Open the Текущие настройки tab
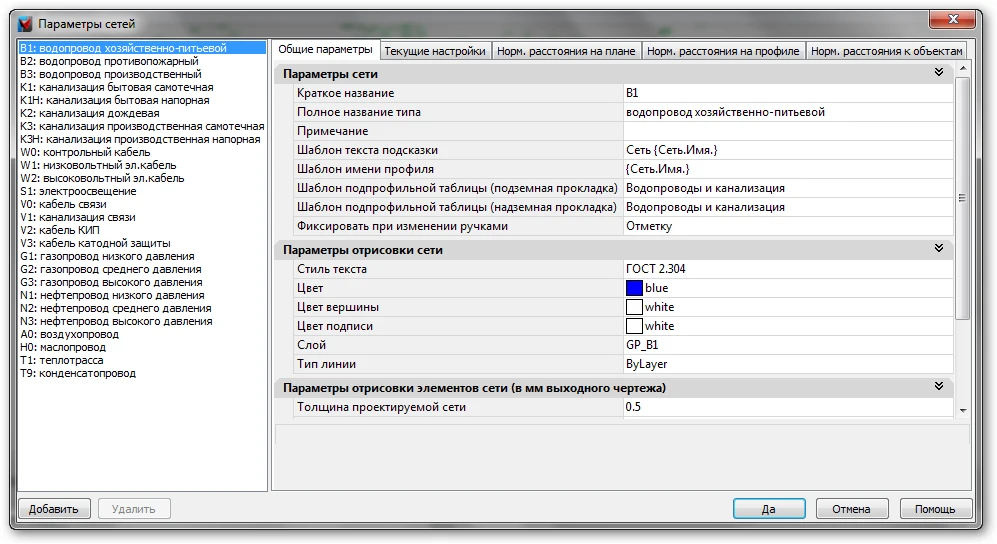The width and height of the screenshot is (997, 544). tap(435, 51)
